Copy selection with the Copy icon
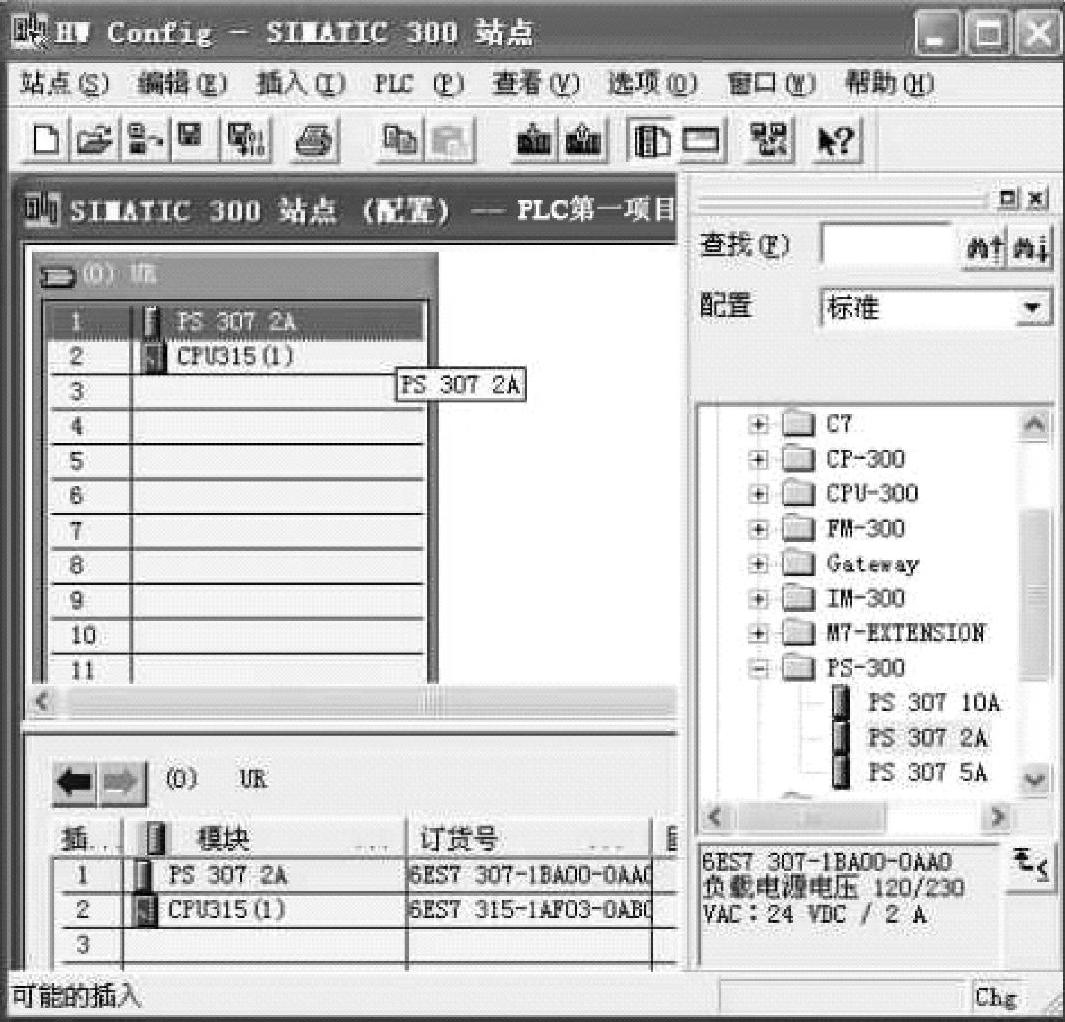The width and height of the screenshot is (1065, 1022). [x=400, y=140]
